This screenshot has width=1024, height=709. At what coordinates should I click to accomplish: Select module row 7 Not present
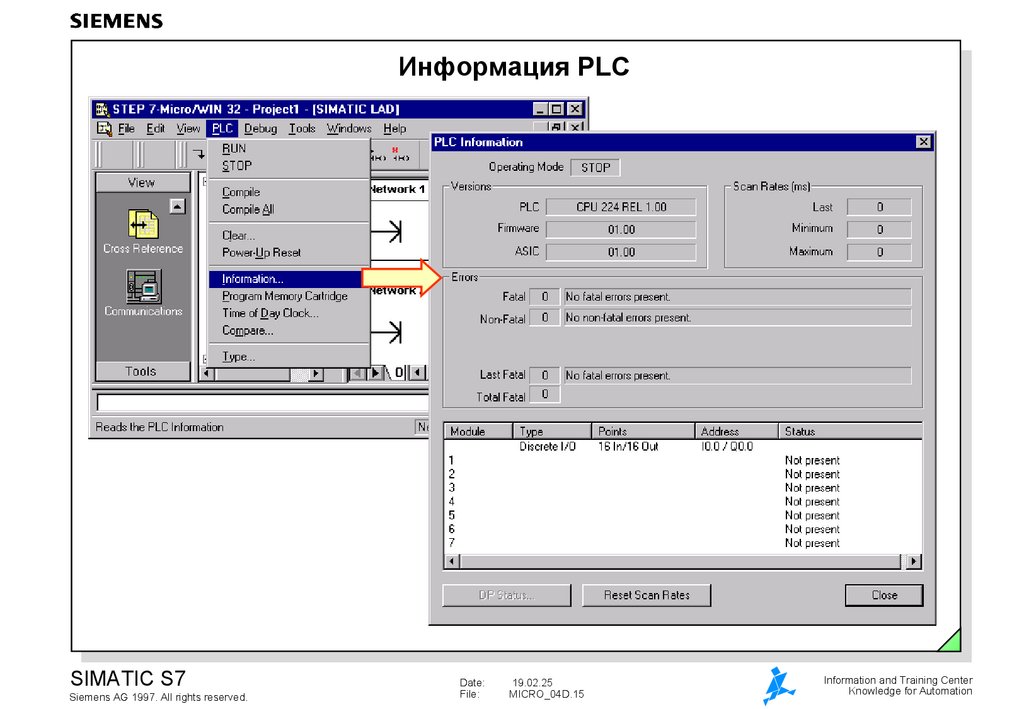coord(682,543)
